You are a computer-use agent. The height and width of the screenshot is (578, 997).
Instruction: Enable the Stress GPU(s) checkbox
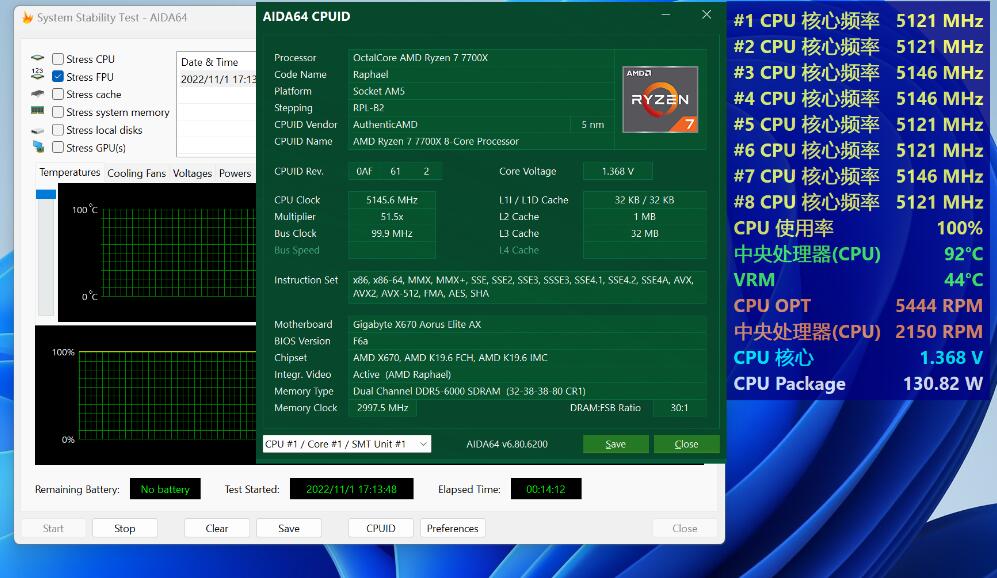pos(58,148)
